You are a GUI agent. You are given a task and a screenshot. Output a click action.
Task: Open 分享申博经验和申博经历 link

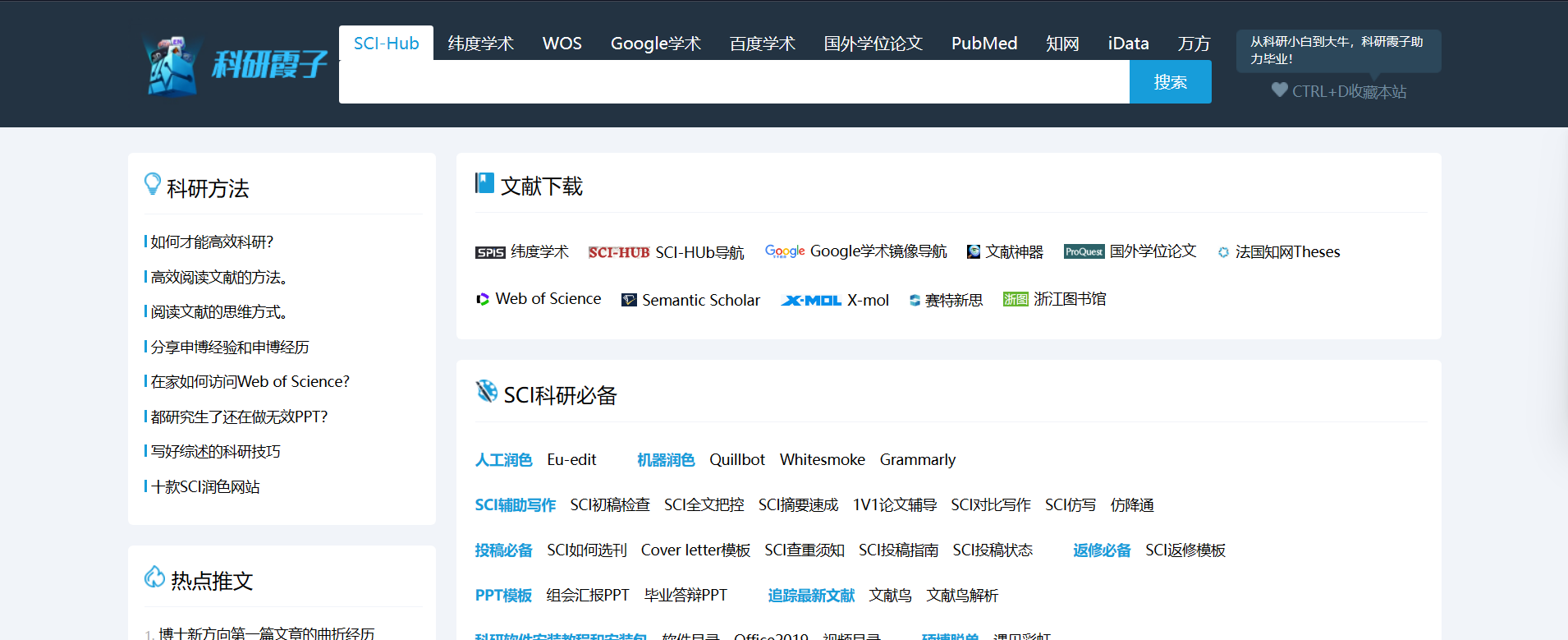point(230,347)
